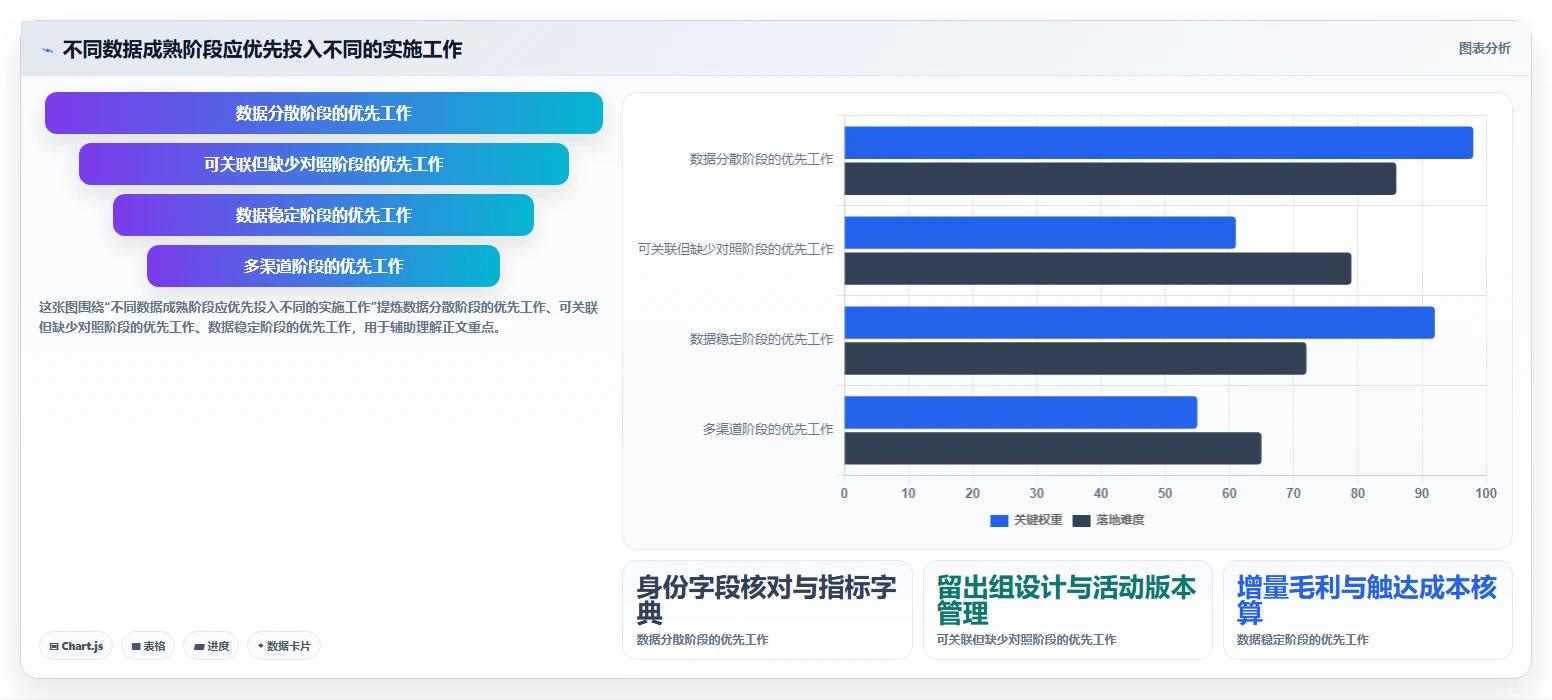Viewport: 1552px width, 700px height.
Task: Click the 表格 tag chip
Action: pos(148,646)
